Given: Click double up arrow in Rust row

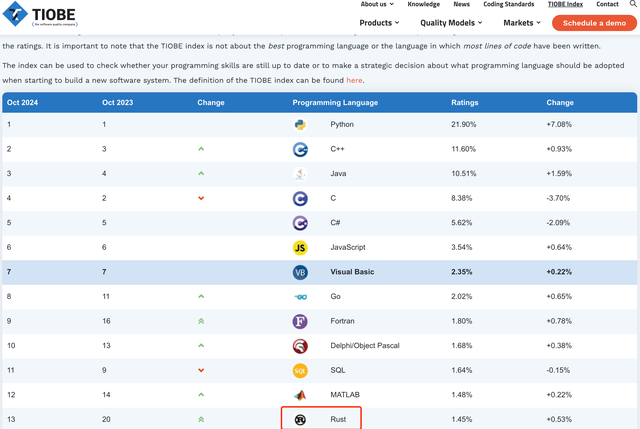Looking at the screenshot, I should (x=201, y=420).
